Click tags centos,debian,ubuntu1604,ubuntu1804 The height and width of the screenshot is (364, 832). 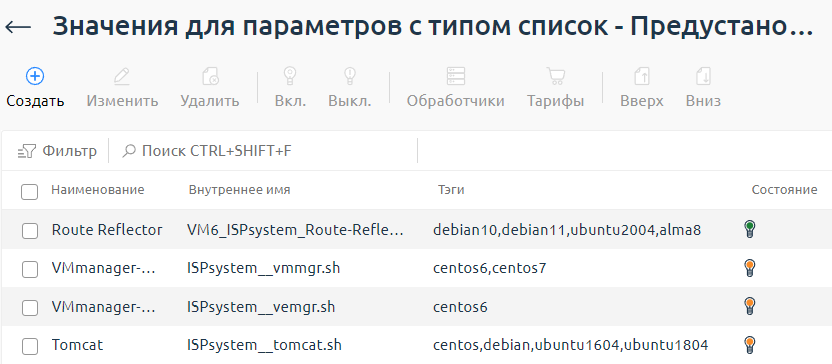(570, 345)
